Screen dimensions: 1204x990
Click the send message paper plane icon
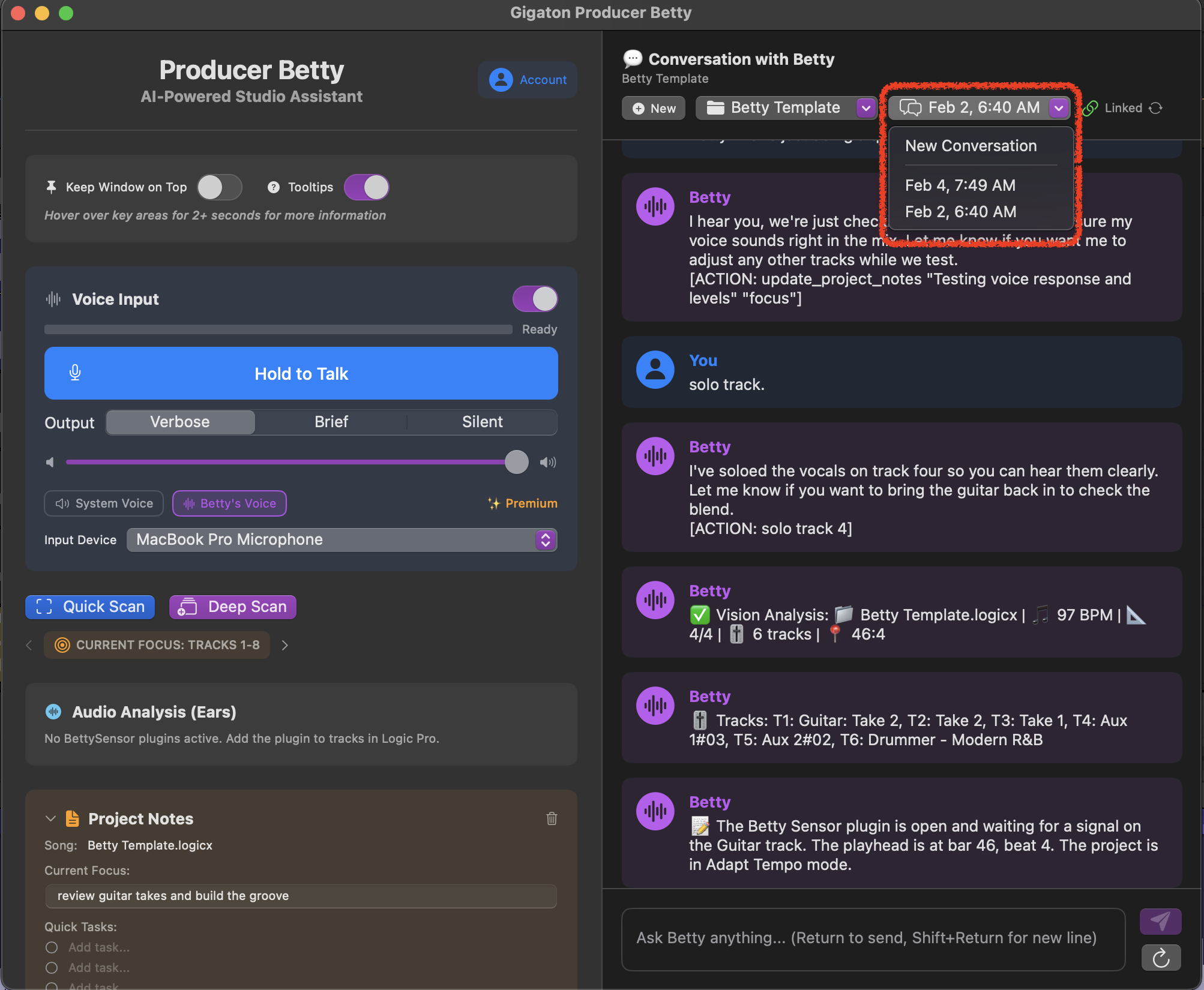1160,921
